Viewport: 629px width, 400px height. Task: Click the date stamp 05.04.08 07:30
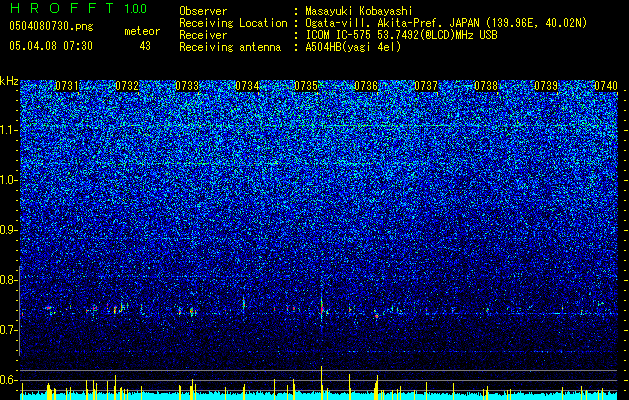coord(51,46)
